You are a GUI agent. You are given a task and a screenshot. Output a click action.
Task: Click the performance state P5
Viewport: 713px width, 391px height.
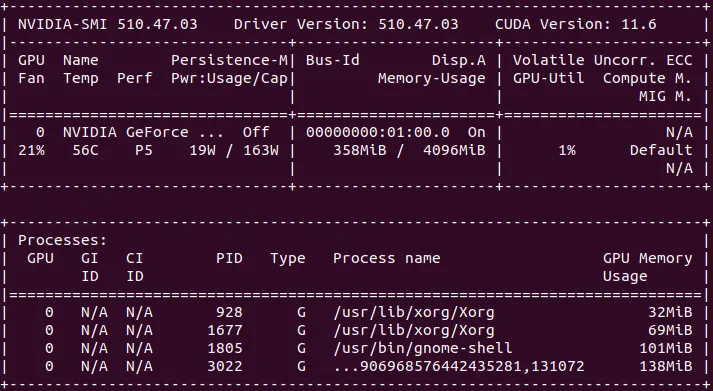coord(144,150)
